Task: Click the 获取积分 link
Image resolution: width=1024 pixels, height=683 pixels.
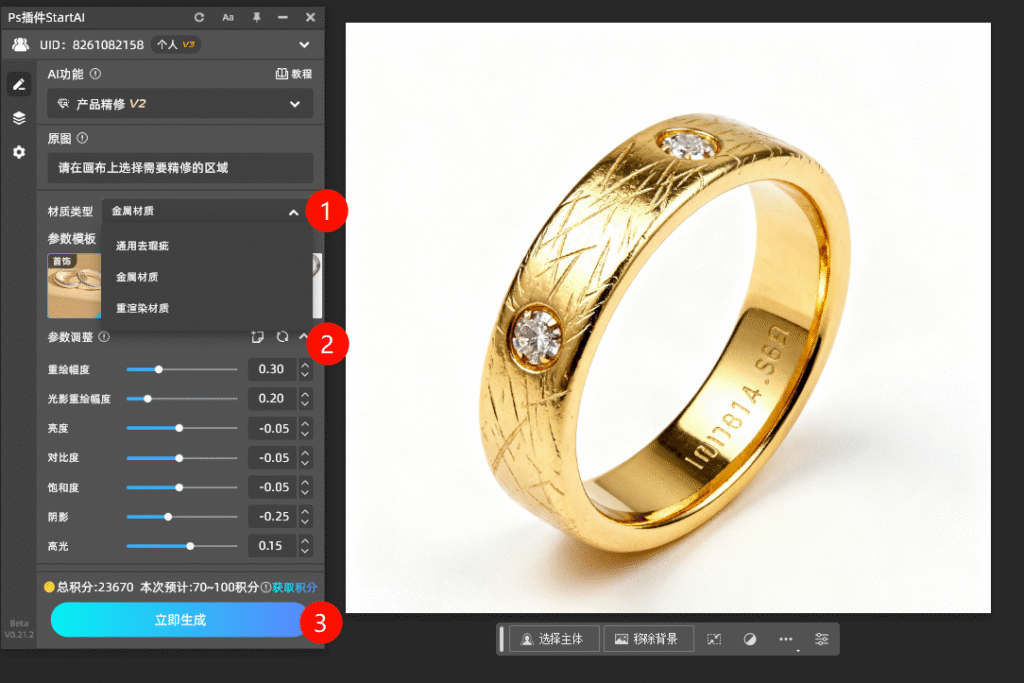Action: pyautogui.click(x=295, y=587)
